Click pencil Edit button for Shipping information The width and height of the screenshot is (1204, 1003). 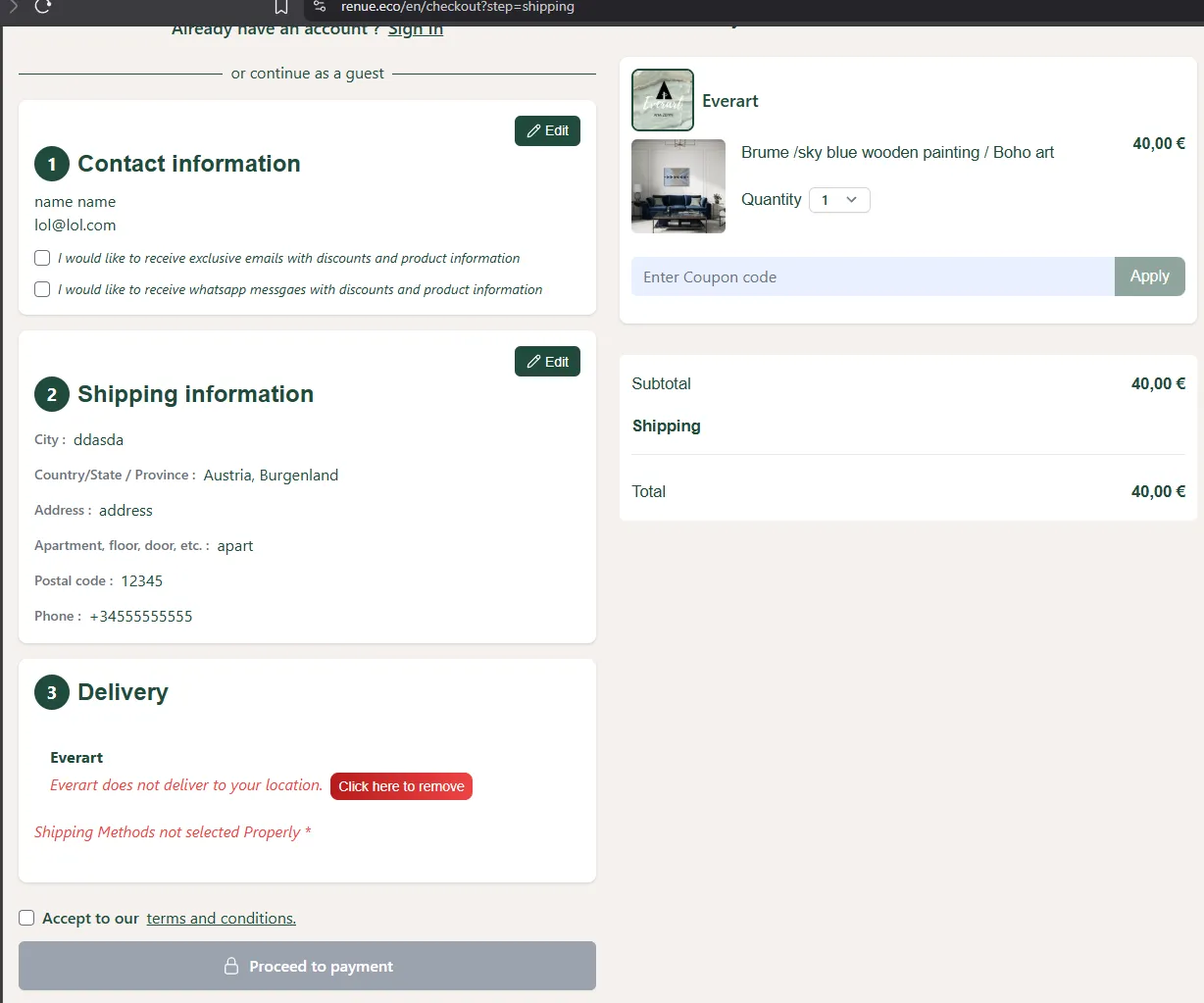tap(547, 362)
